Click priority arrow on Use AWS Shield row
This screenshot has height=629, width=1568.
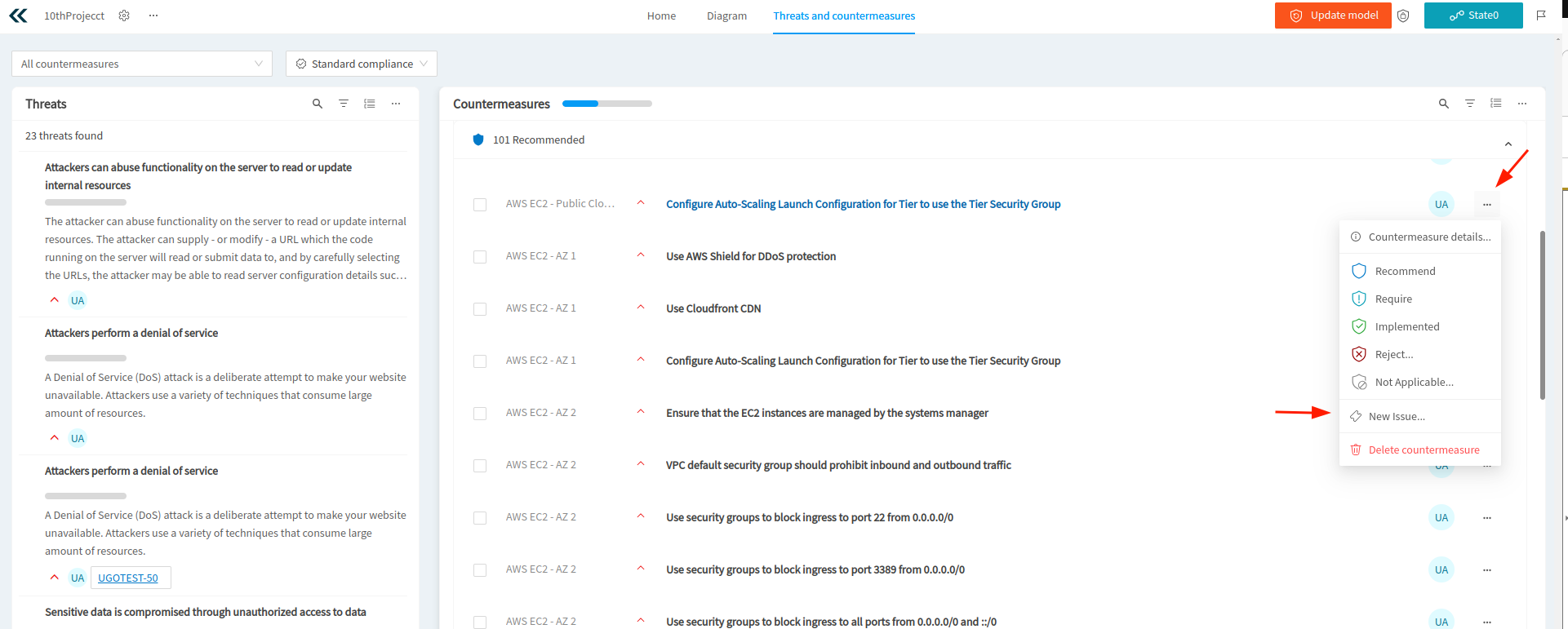(x=641, y=255)
